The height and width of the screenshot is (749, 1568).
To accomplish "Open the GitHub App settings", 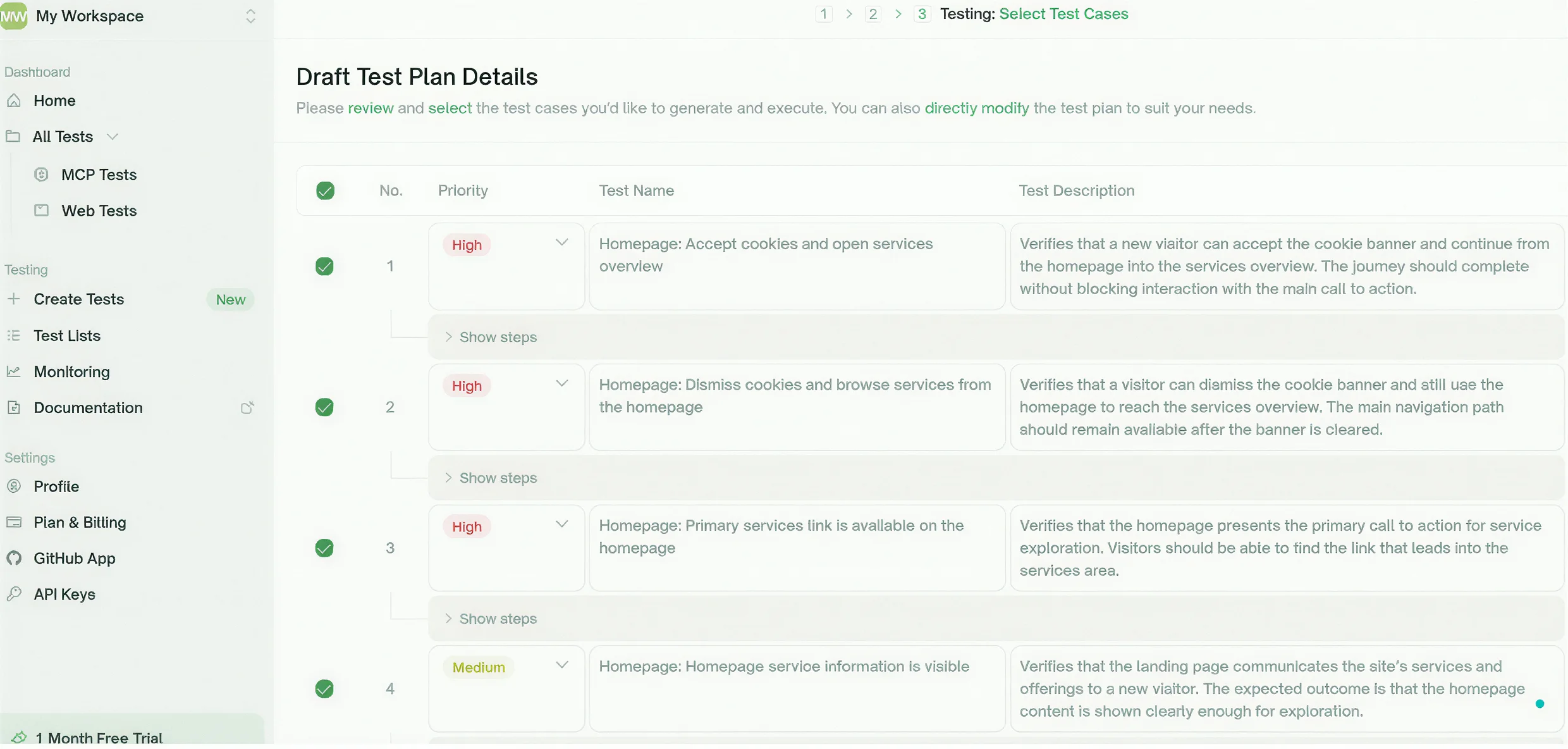I will pos(75,558).
